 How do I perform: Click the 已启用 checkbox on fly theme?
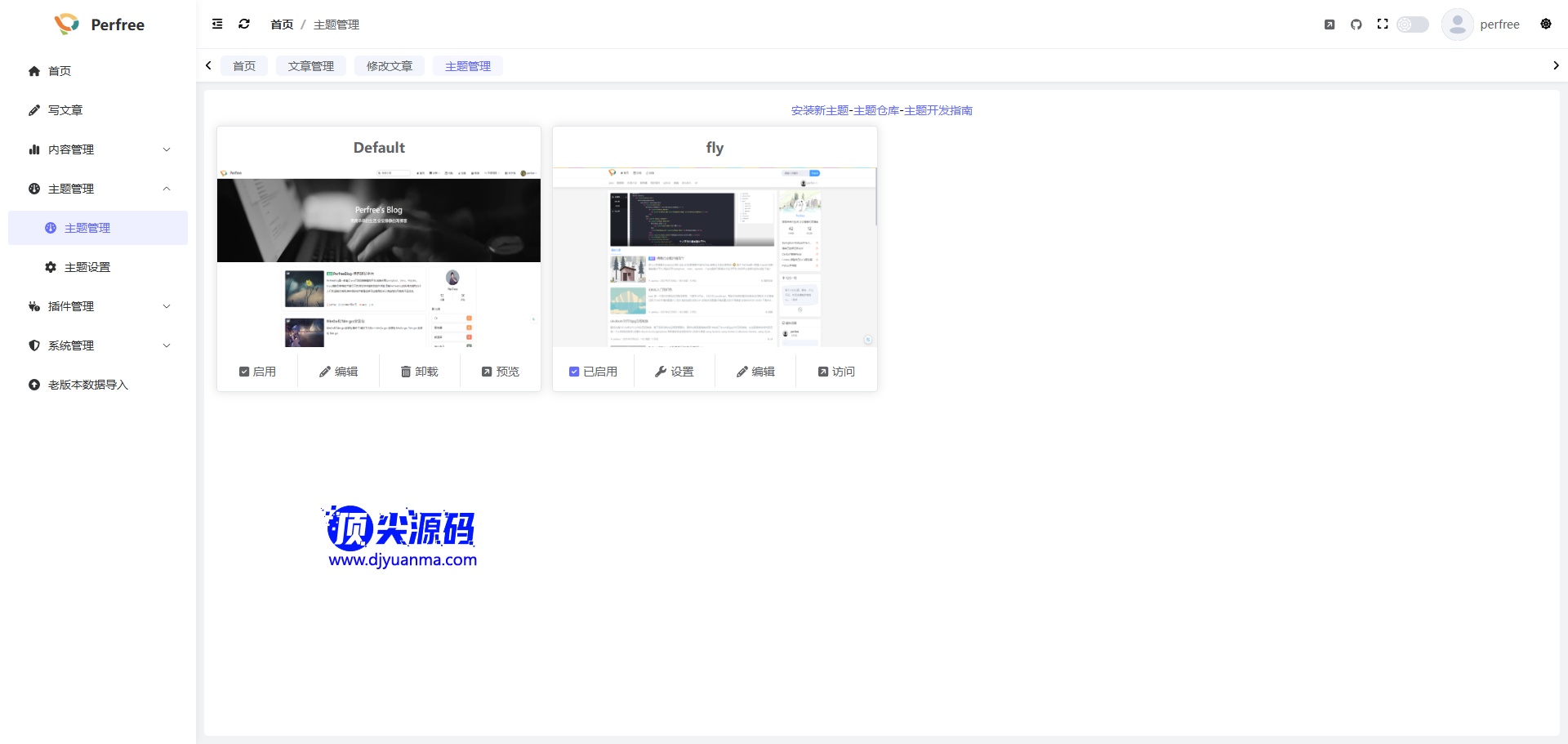coord(574,372)
